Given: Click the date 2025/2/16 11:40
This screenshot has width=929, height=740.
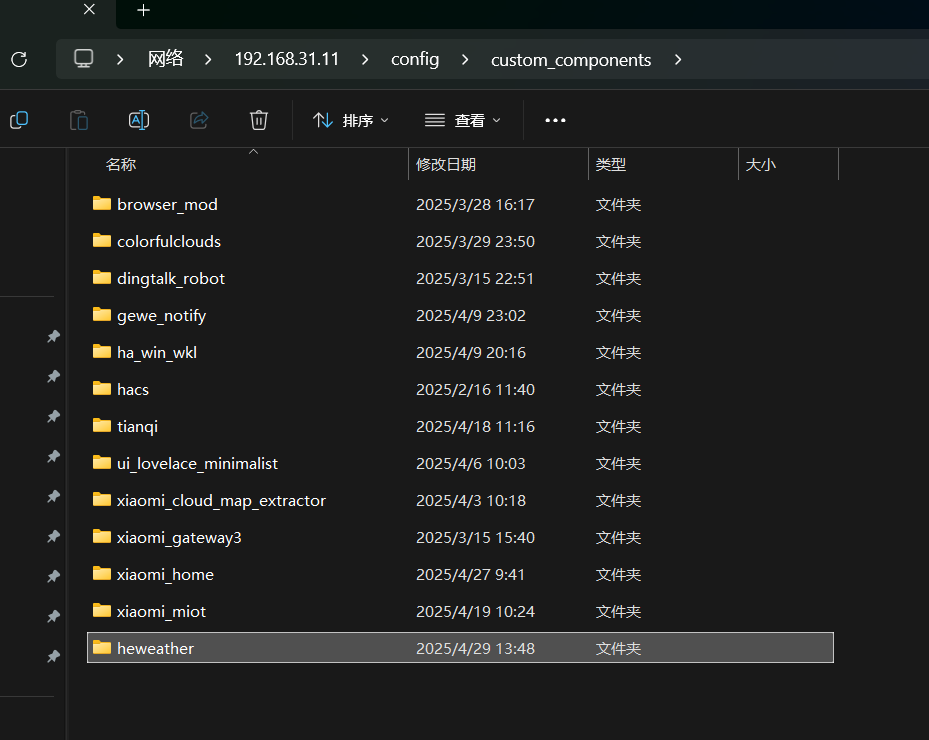Looking at the screenshot, I should [x=475, y=389].
